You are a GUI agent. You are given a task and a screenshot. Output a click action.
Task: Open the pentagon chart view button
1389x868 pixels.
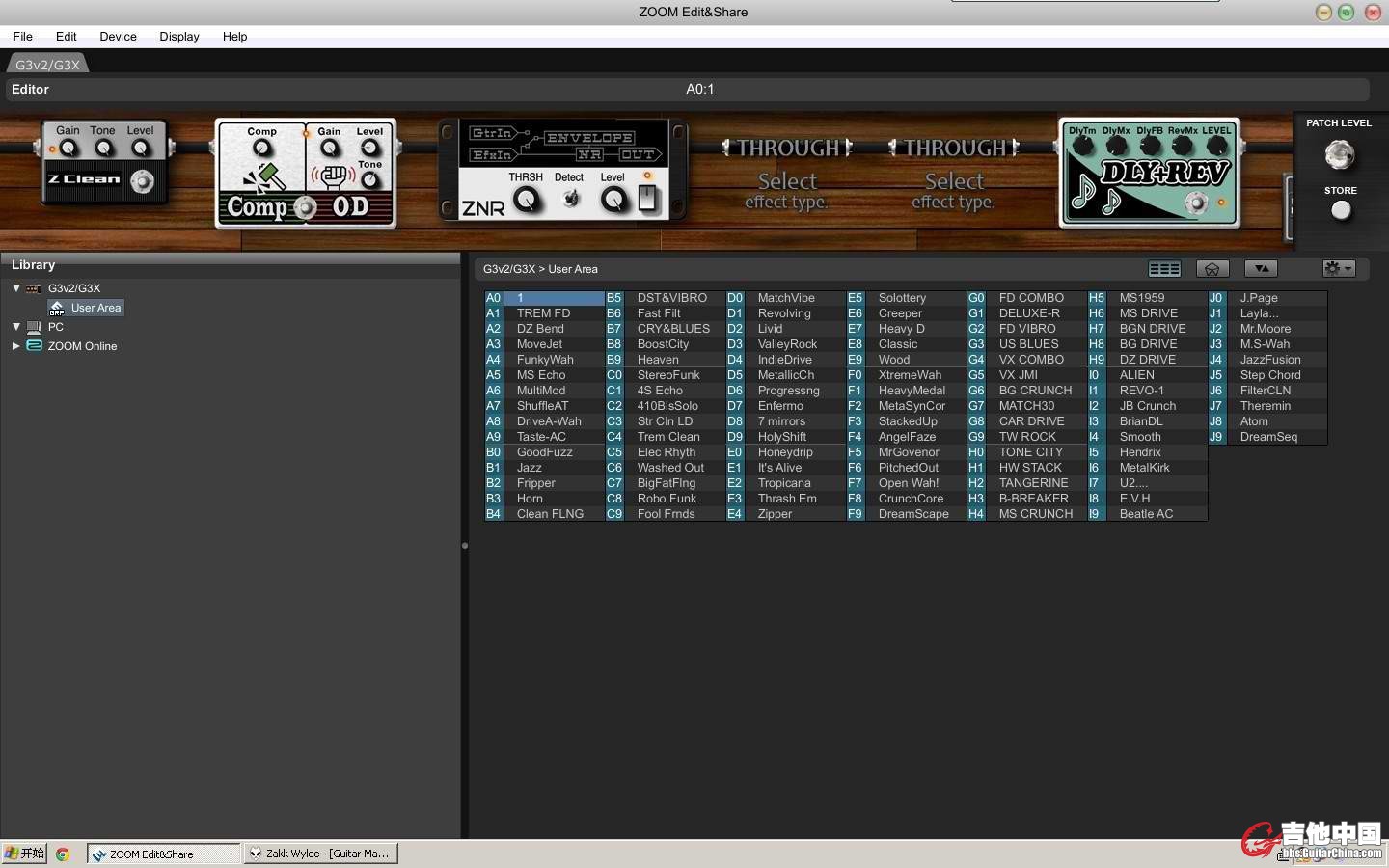point(1212,269)
